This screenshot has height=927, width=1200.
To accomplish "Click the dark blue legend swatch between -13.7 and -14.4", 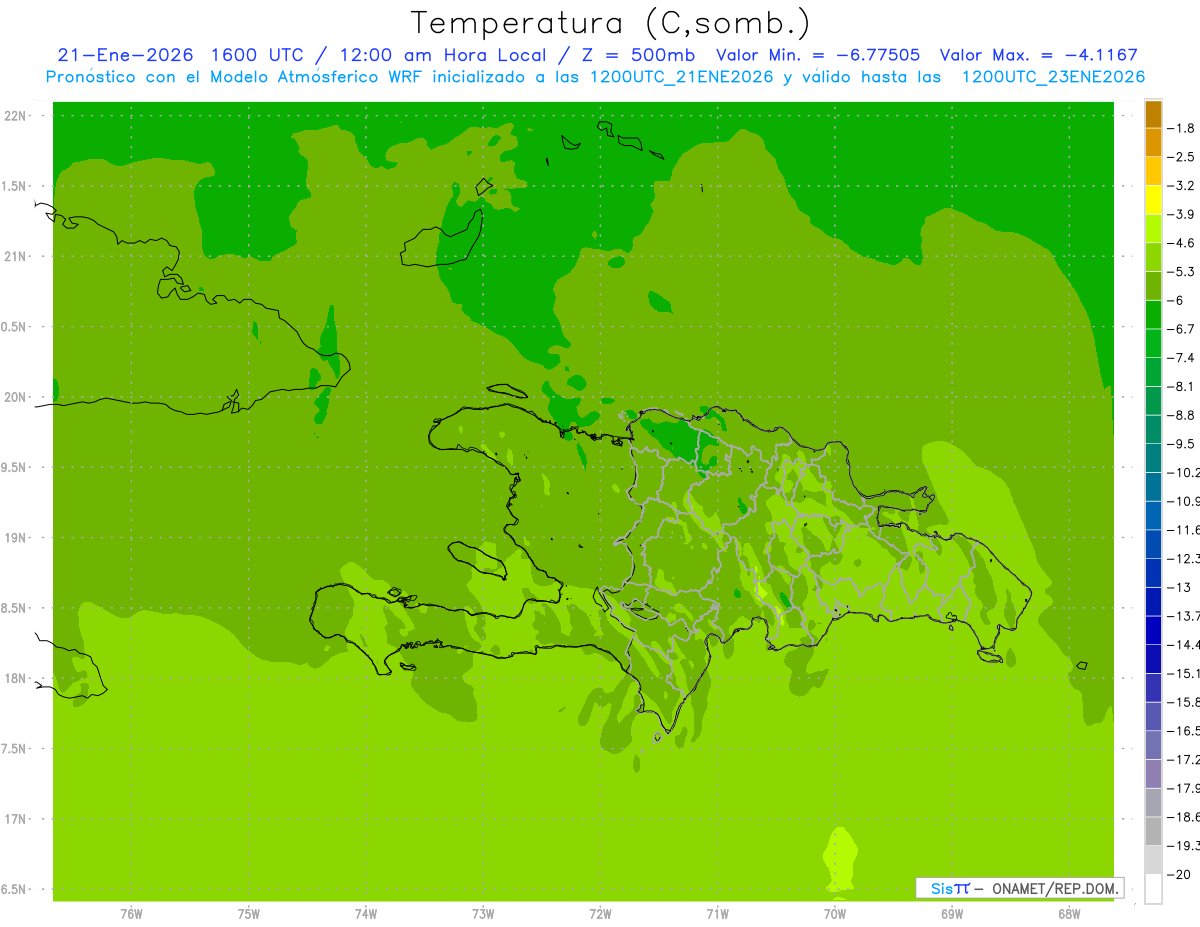I will click(x=1153, y=630).
